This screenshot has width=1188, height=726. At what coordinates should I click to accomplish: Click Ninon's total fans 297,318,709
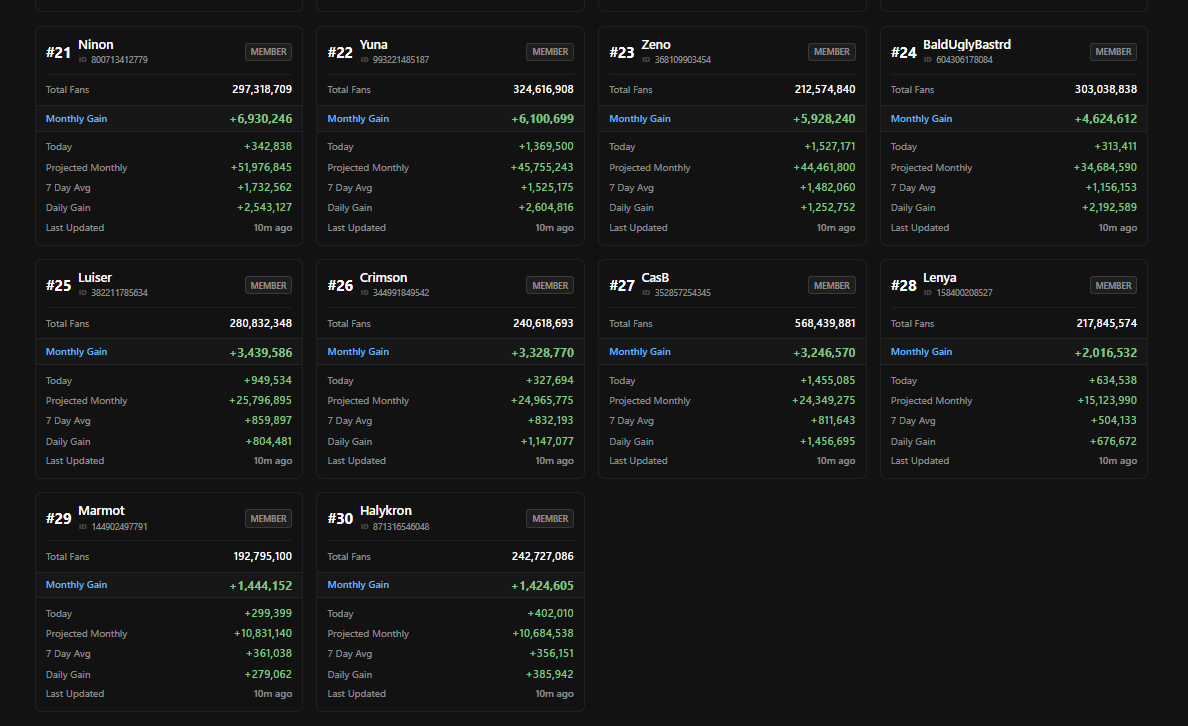261,89
